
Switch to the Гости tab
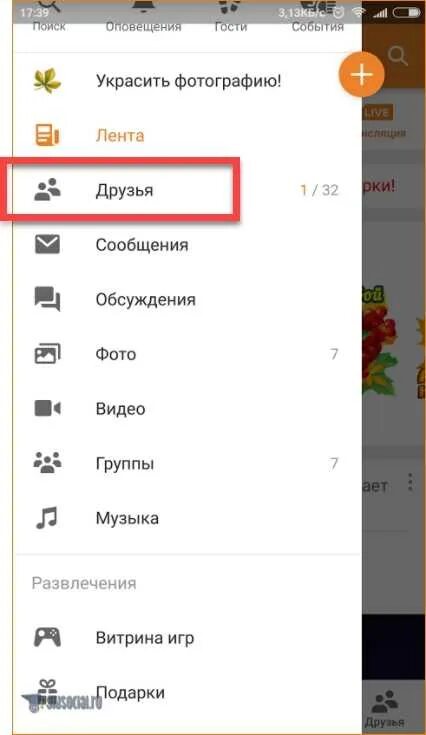231,19
